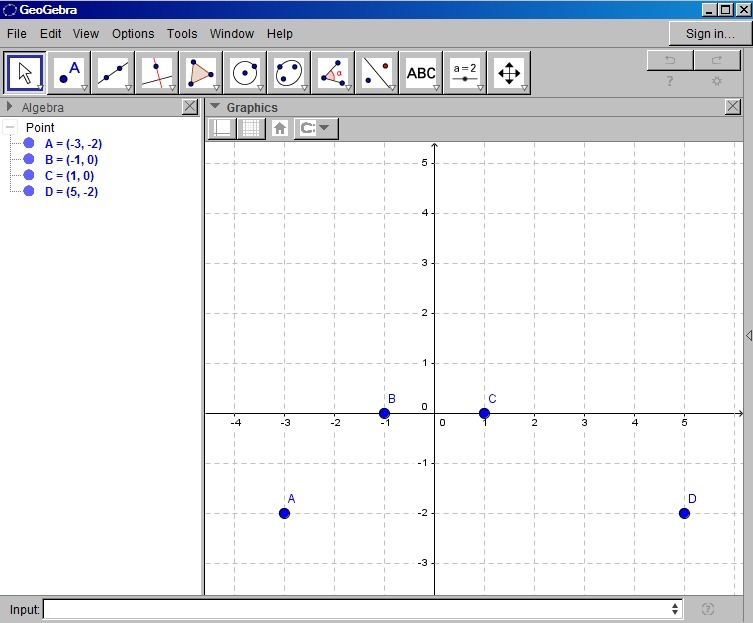Click the Sign in button
Image resolution: width=753 pixels, height=623 pixels.
pos(709,34)
